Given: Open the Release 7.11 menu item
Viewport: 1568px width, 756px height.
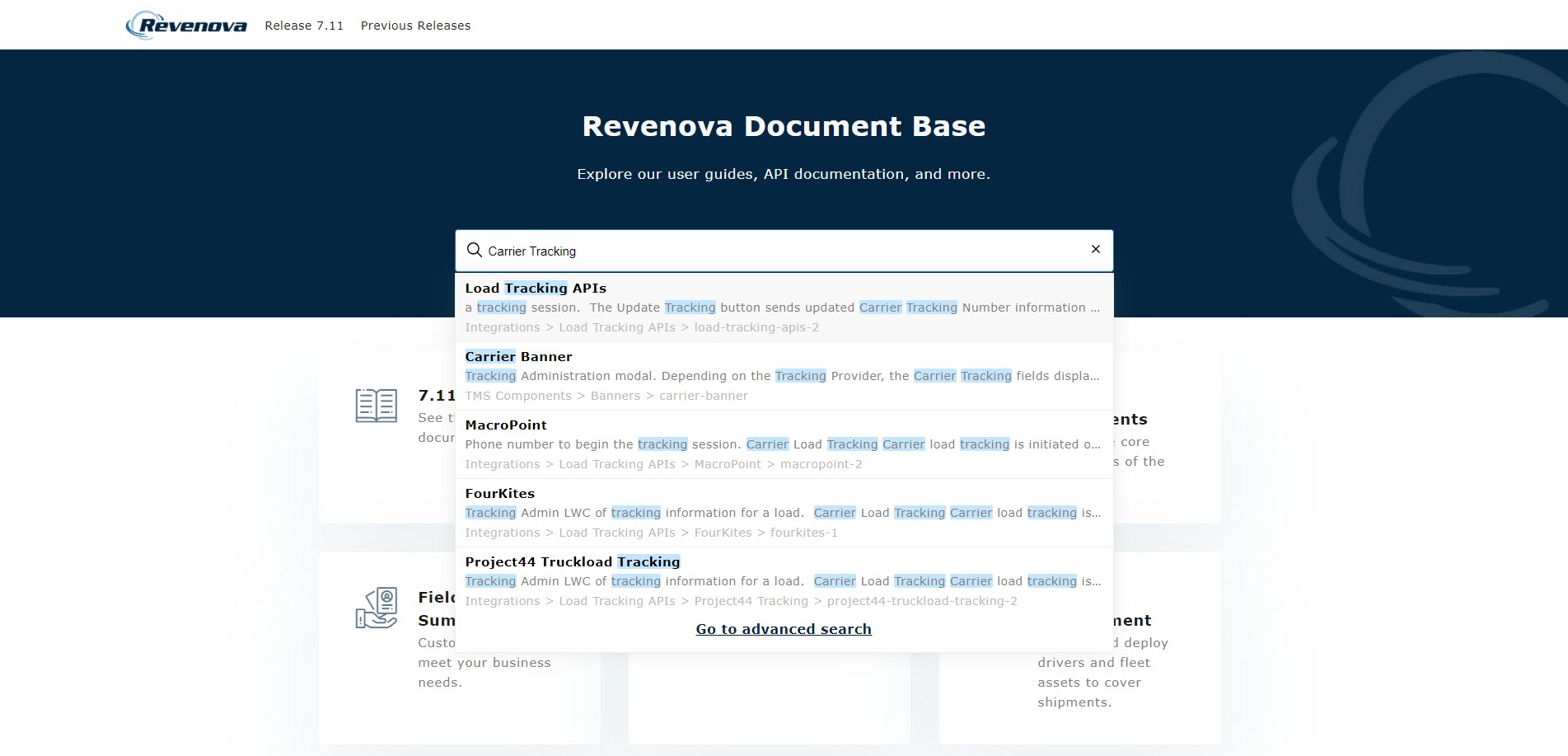Looking at the screenshot, I should [303, 26].
